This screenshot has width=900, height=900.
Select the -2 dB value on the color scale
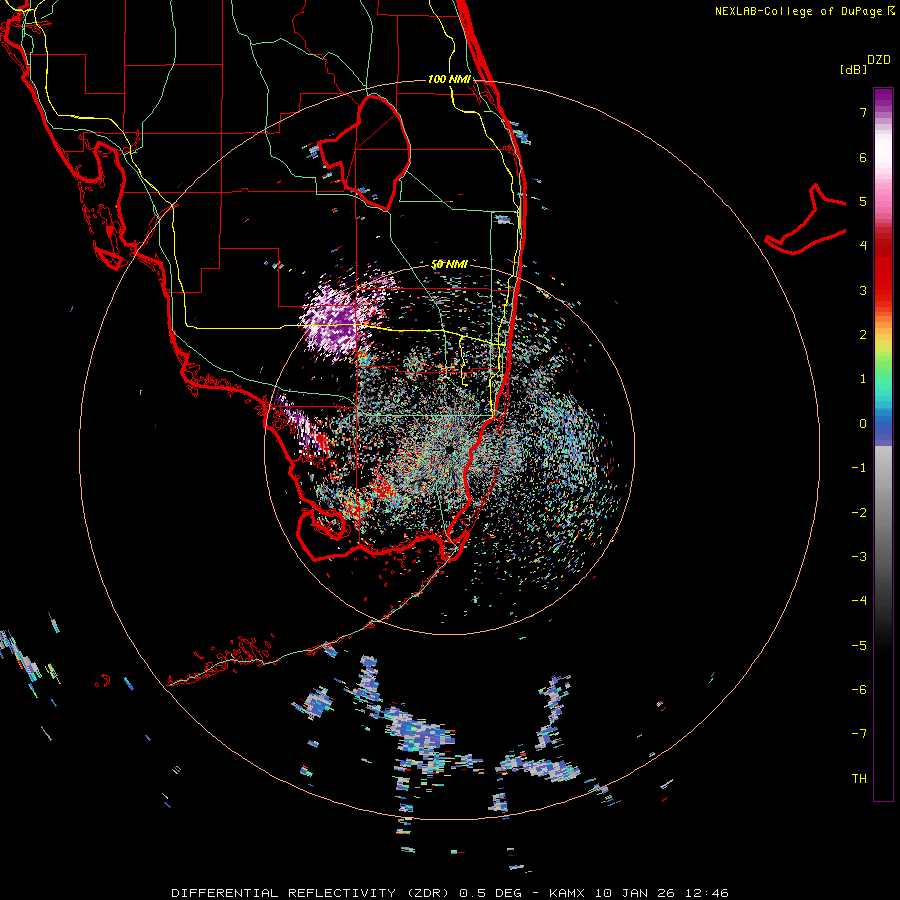pos(859,513)
